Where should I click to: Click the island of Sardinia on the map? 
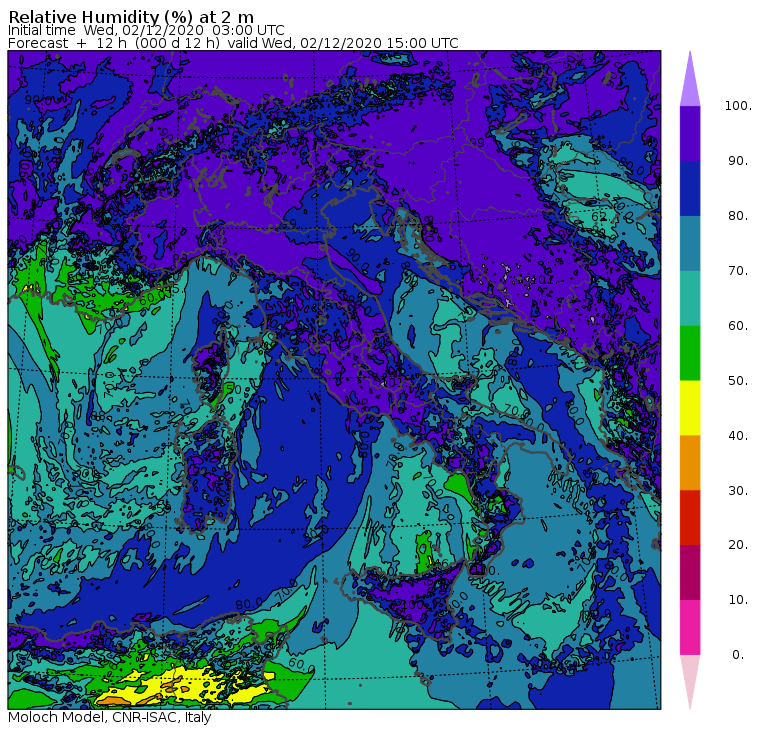point(208,475)
